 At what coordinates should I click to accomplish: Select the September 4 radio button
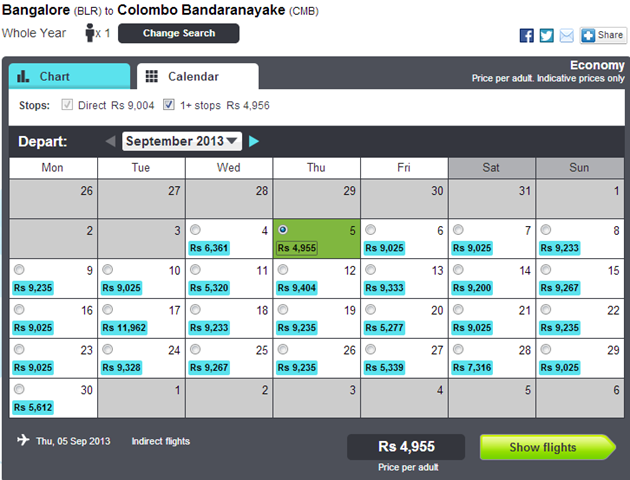click(194, 229)
